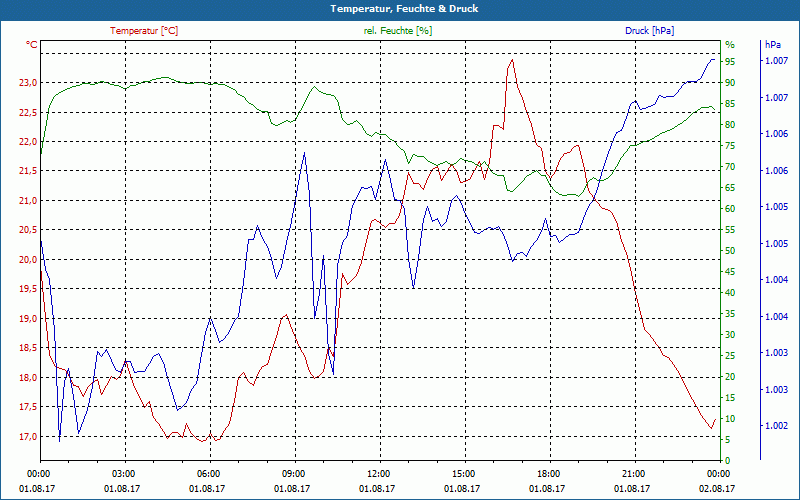Select the '45' humidity axis value
The image size is (800, 500).
(x=730, y=272)
